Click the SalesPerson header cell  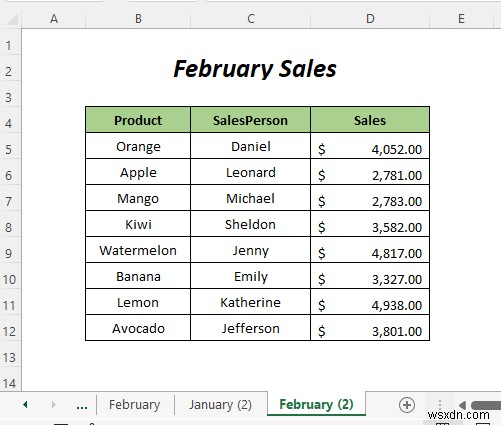click(x=250, y=120)
